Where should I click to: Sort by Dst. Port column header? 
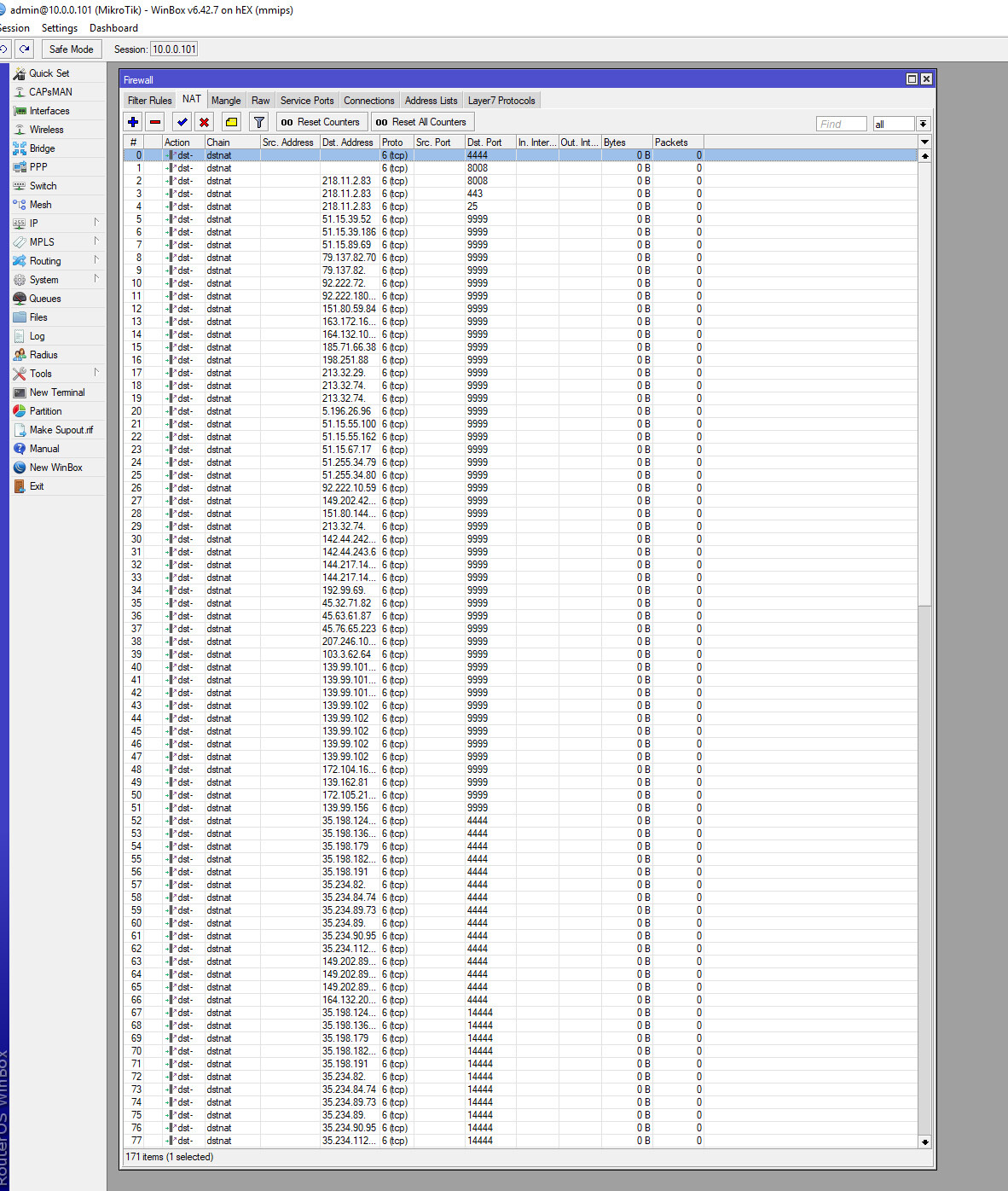490,142
